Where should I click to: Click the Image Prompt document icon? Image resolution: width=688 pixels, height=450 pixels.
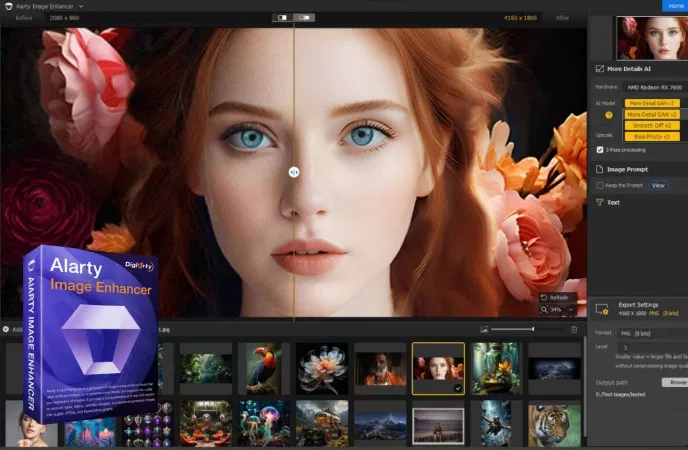click(600, 169)
